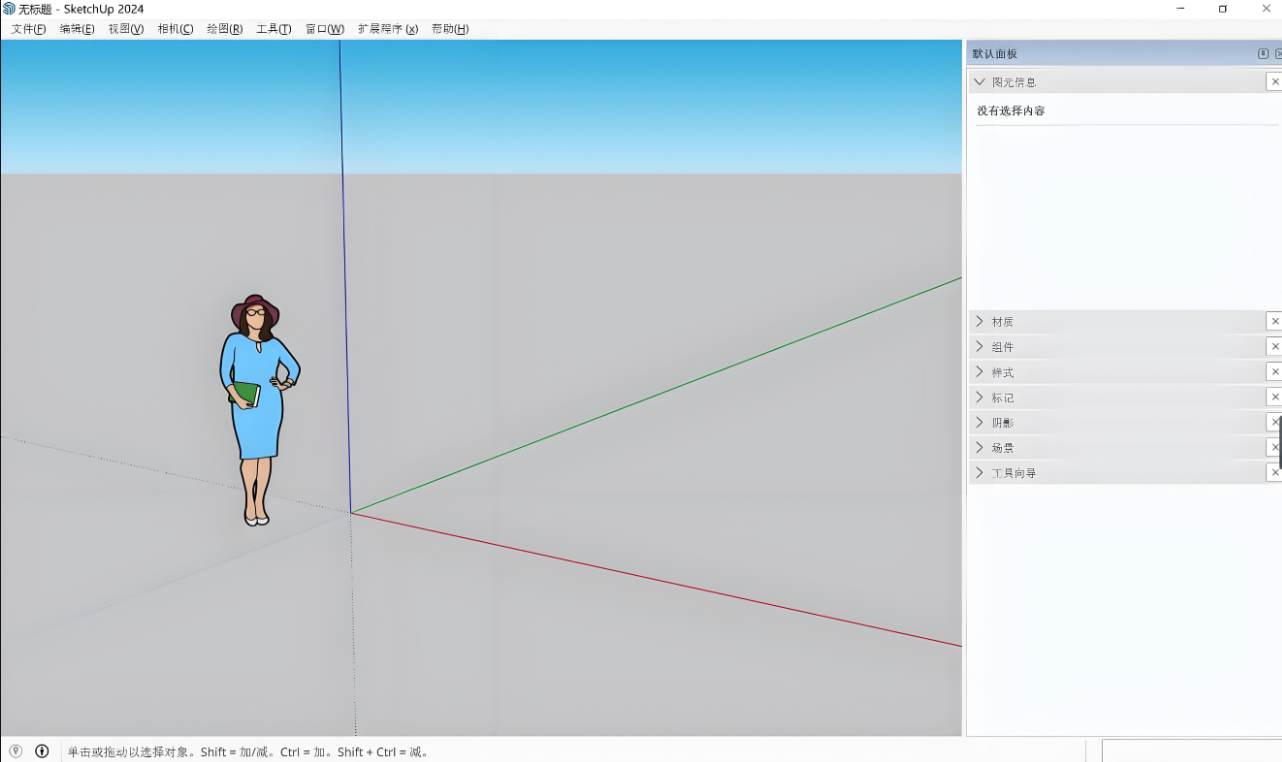Open the 绘图(R) menu
The width and height of the screenshot is (1282, 762).
(224, 29)
